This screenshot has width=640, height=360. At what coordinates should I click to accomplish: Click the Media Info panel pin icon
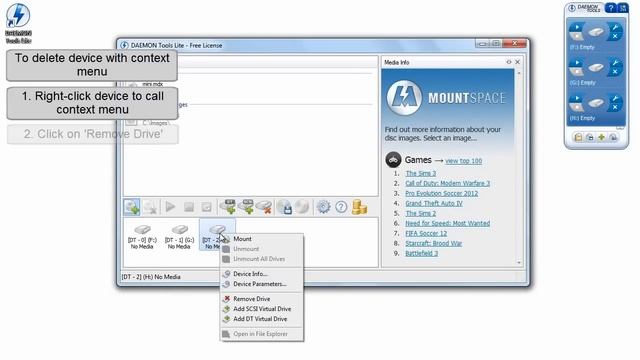tap(509, 62)
